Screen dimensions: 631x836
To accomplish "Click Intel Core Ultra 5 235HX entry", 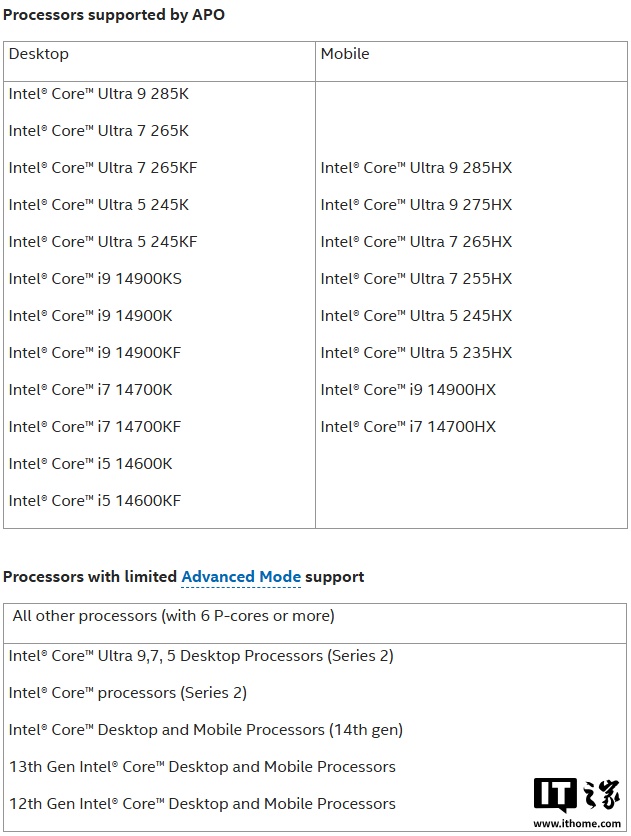I will pos(416,353).
